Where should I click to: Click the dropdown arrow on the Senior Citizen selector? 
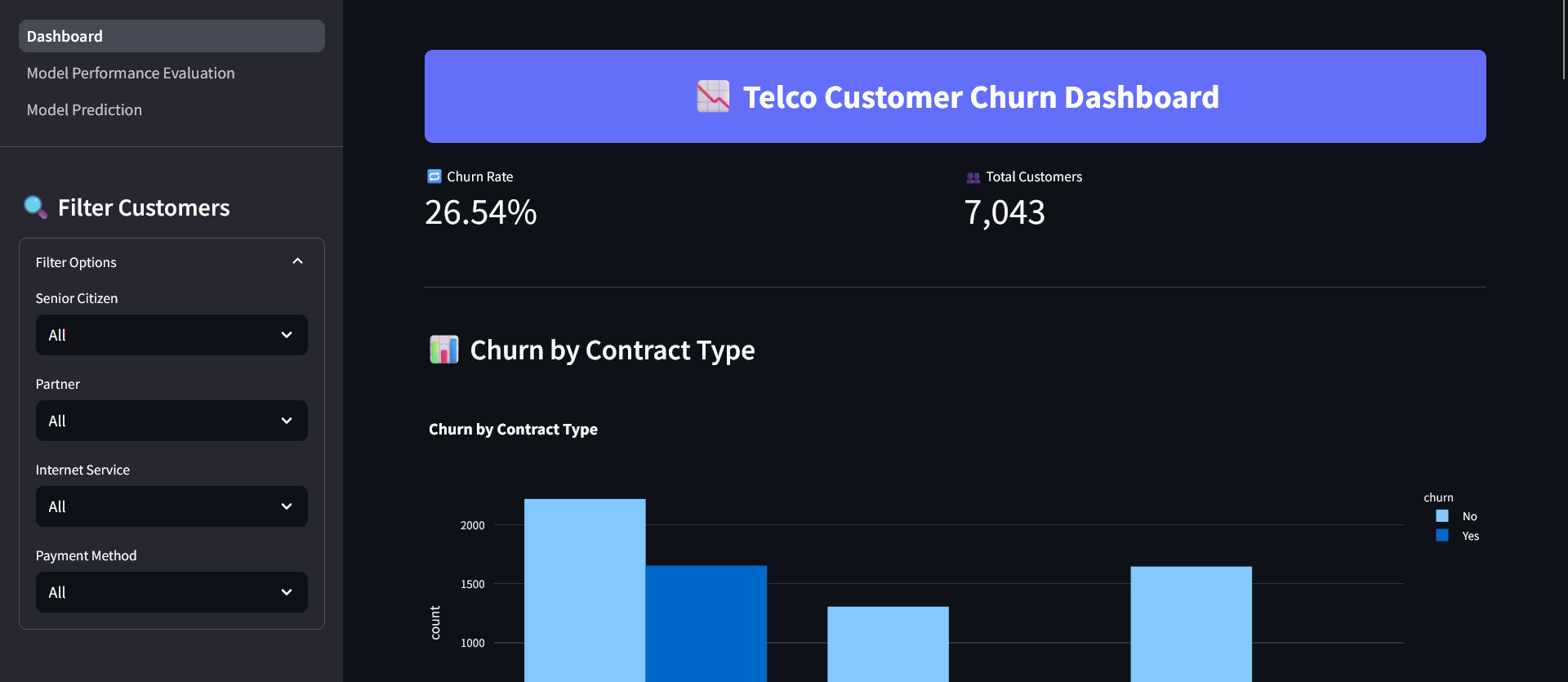point(286,335)
